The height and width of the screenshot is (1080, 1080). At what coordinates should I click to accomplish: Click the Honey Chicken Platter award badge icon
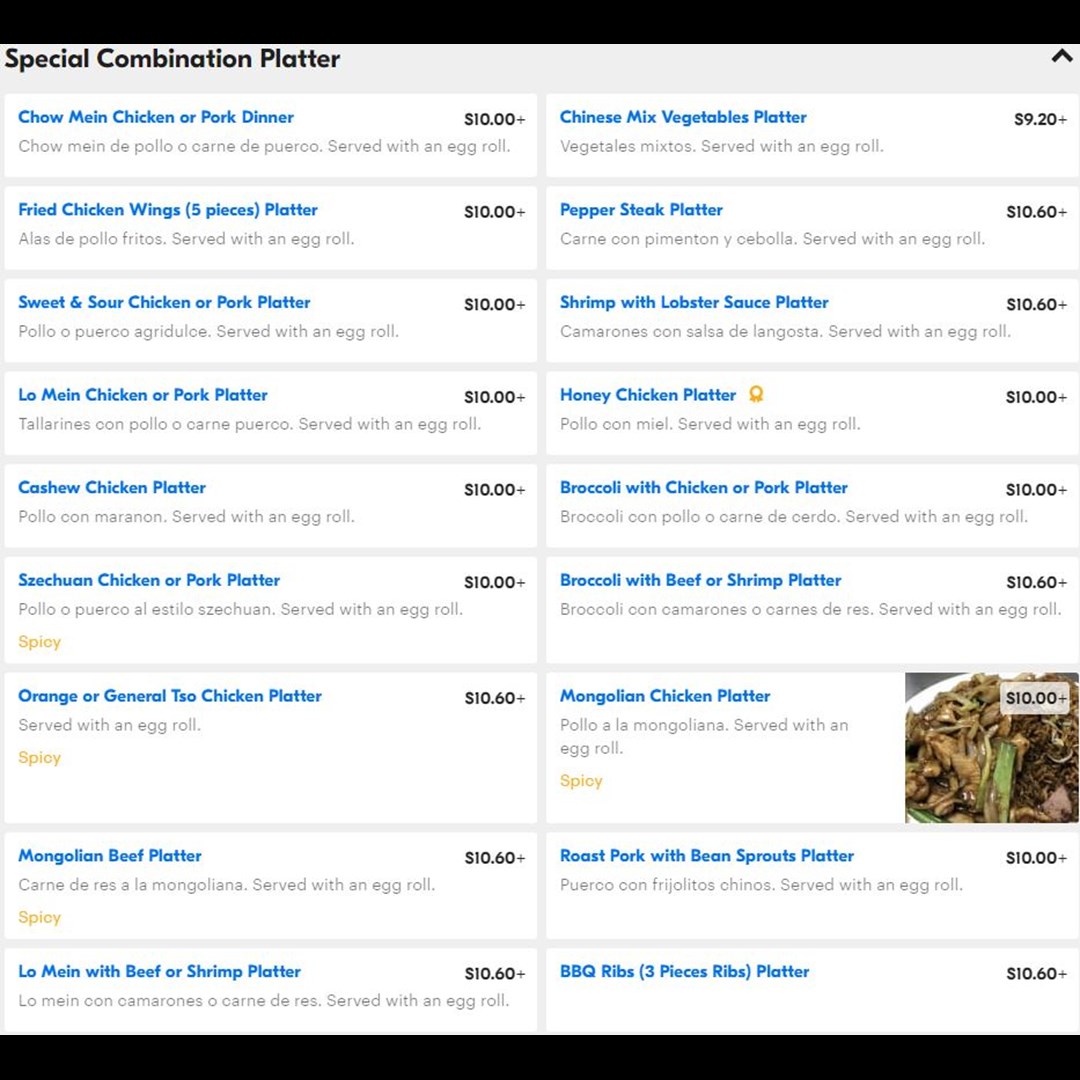click(756, 394)
